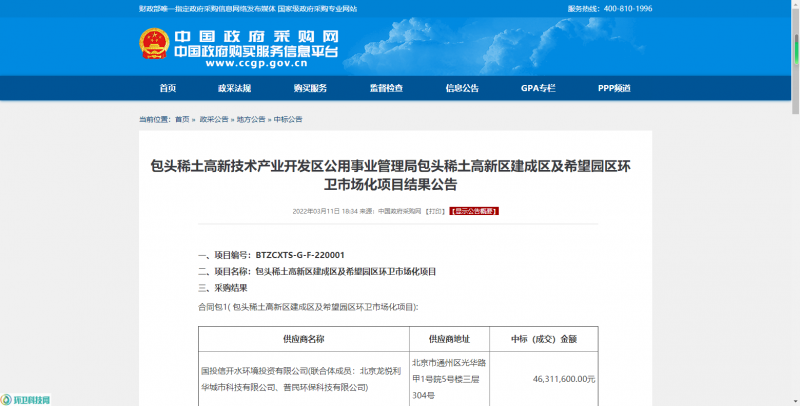800x406 pixels.
Task: Switch to the 信息公告 tab
Action: click(462, 88)
